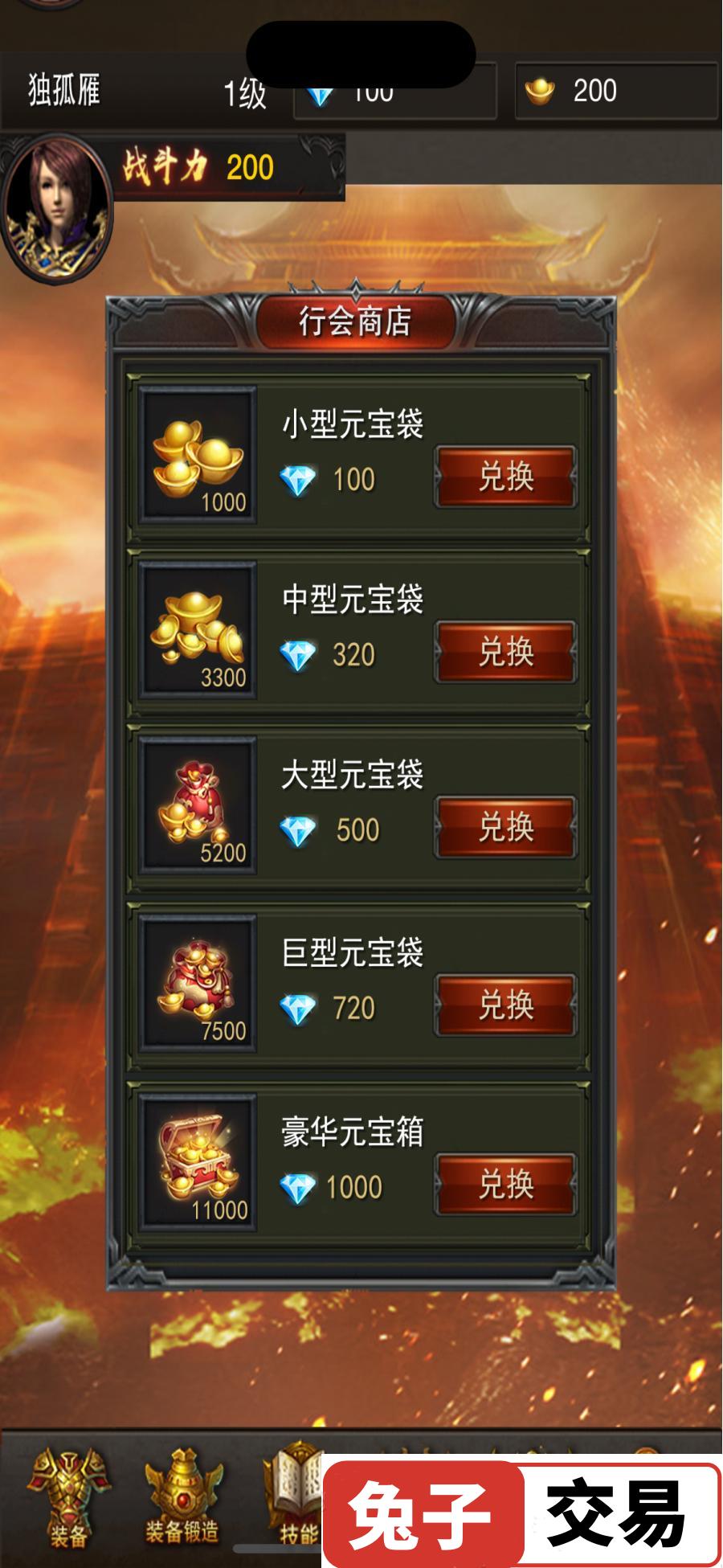Select the 中型元宝袋 3300 ingot icon

[198, 630]
